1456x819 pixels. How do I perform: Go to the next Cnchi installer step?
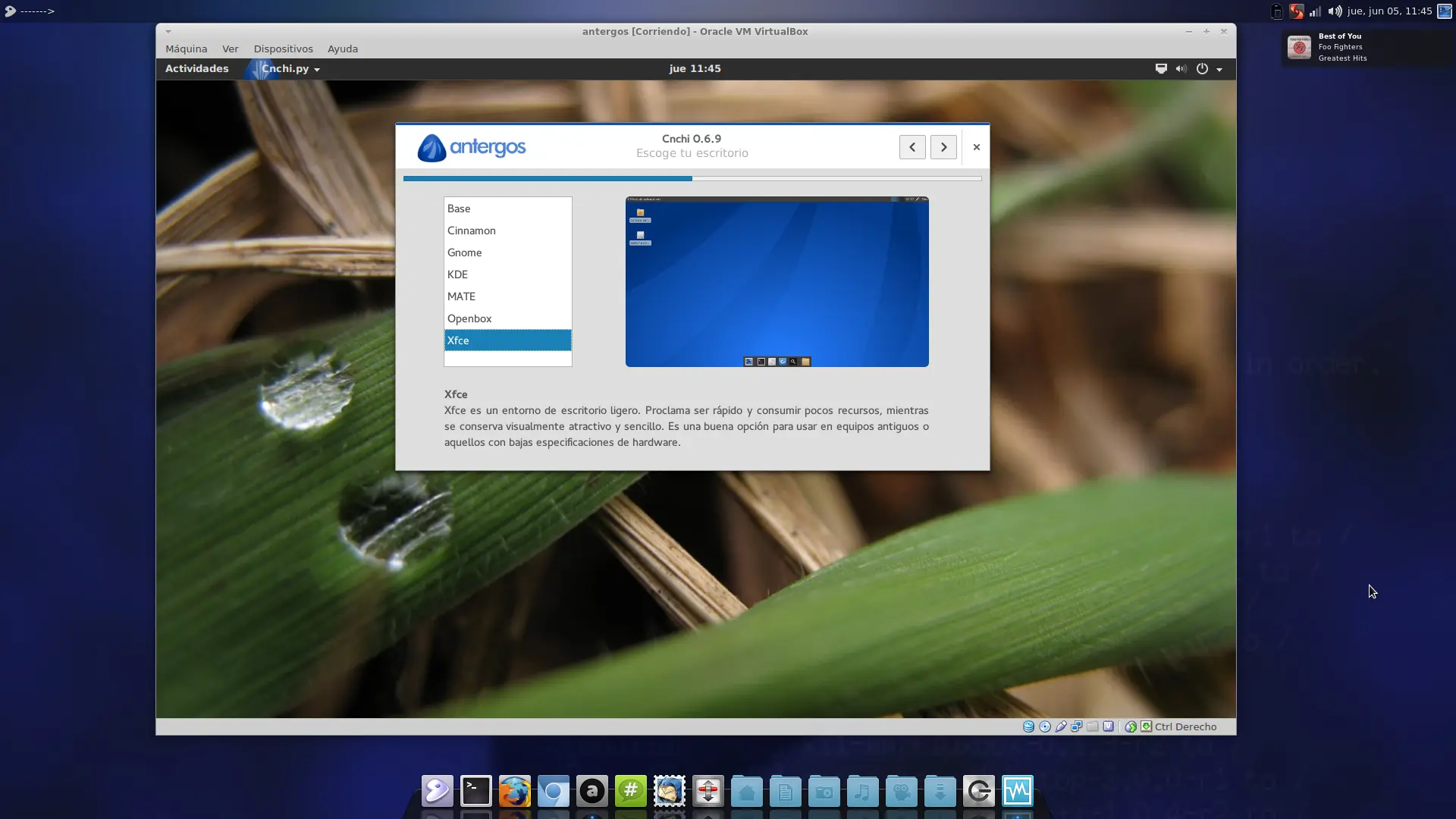pos(943,147)
